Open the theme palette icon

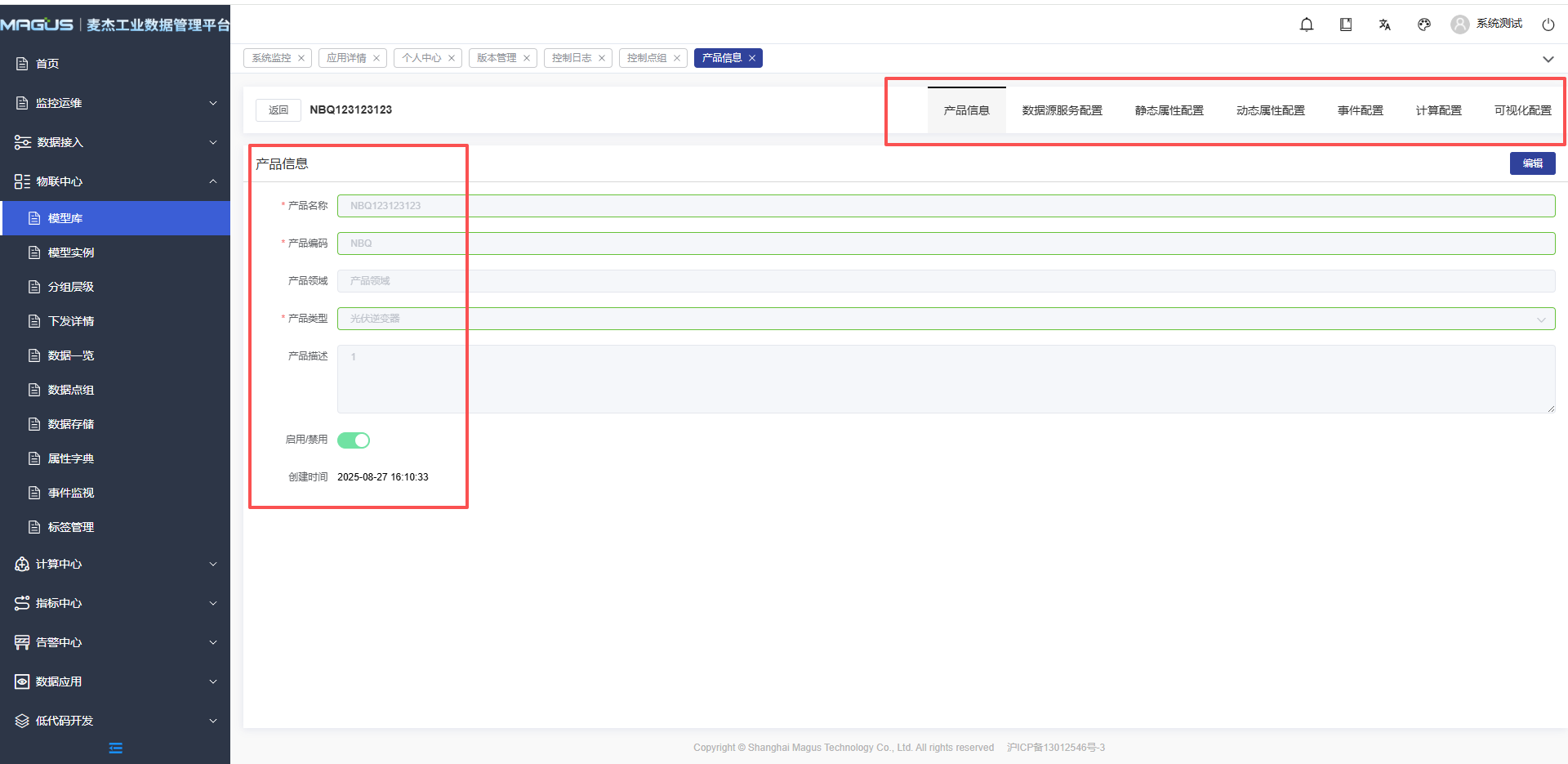point(1424,25)
